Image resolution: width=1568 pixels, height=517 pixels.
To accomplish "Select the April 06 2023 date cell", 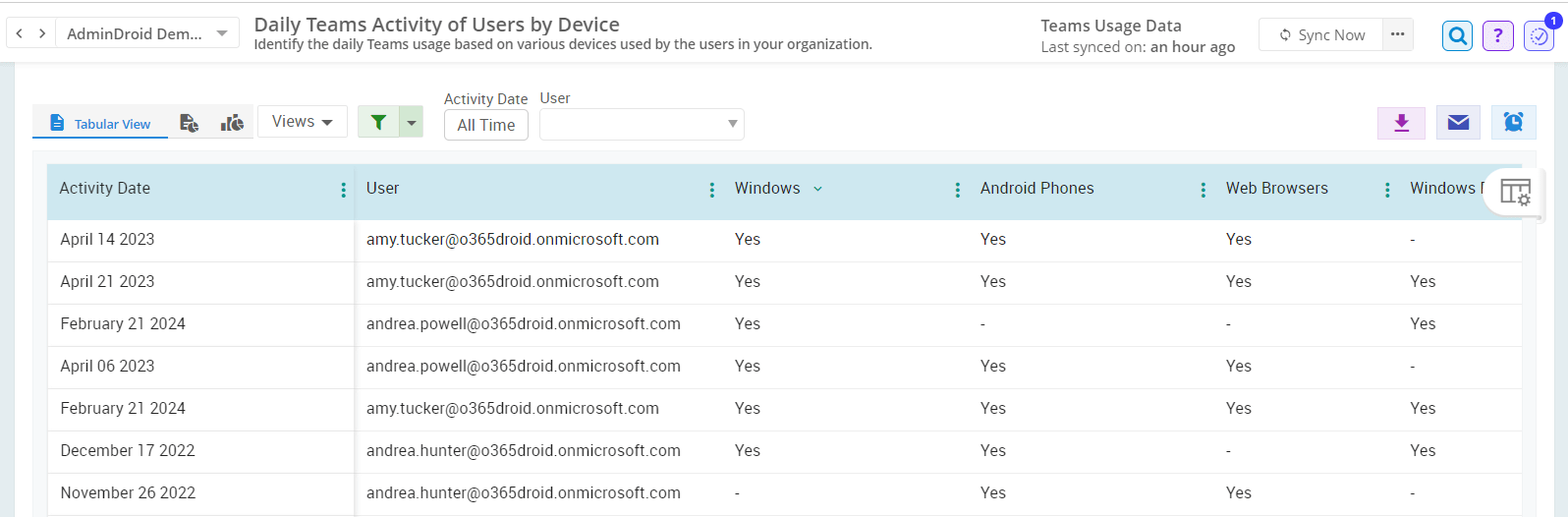I will 107,367.
